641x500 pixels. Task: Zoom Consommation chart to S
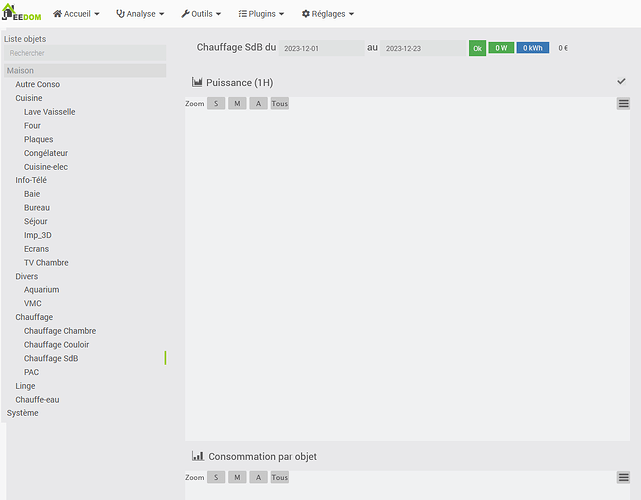point(216,477)
